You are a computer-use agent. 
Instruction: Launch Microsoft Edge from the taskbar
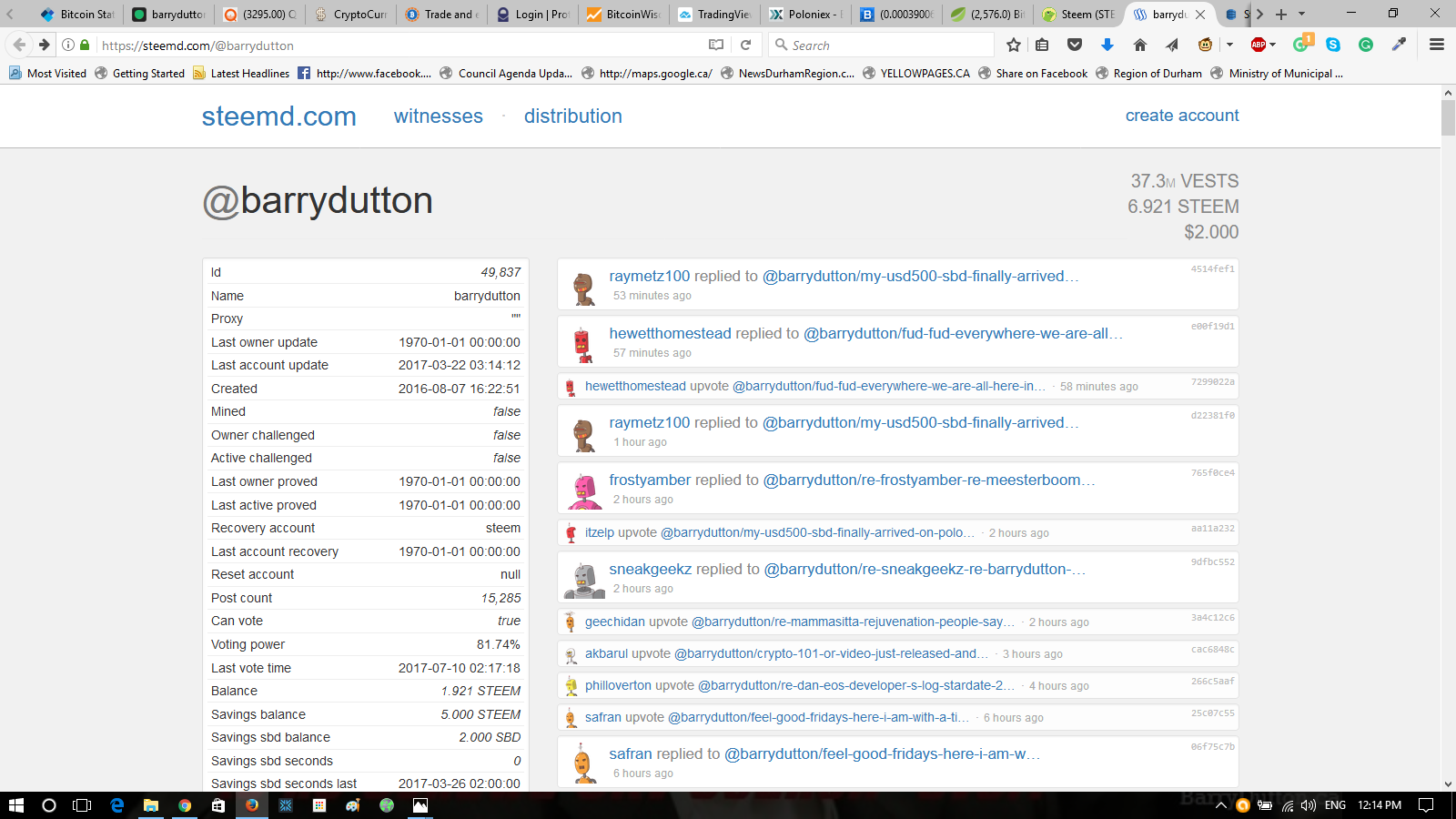[117, 805]
